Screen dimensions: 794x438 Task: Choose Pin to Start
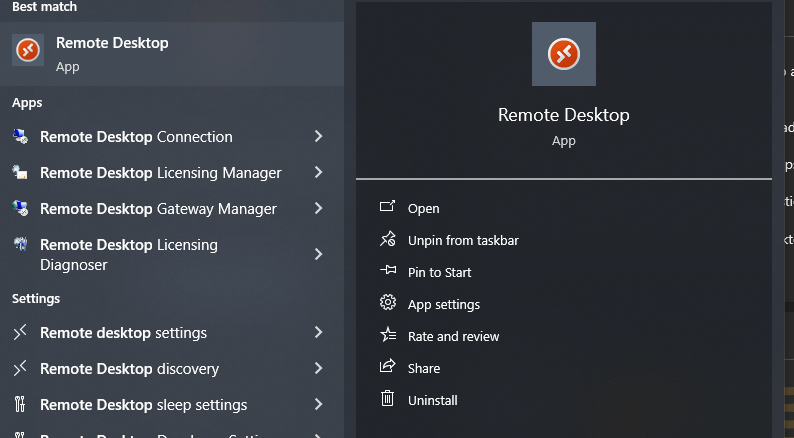[x=440, y=272]
